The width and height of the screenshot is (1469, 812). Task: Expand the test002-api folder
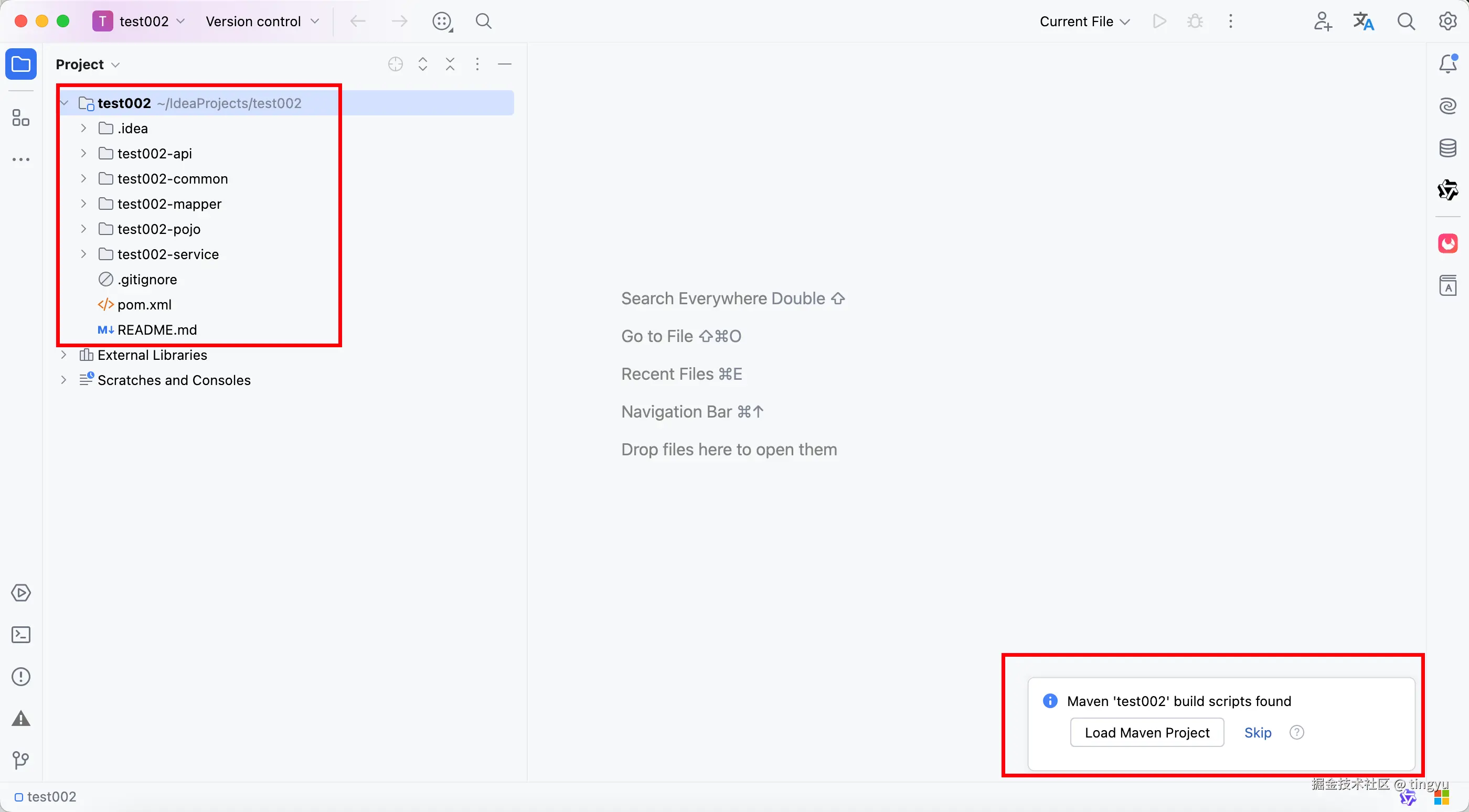[84, 153]
